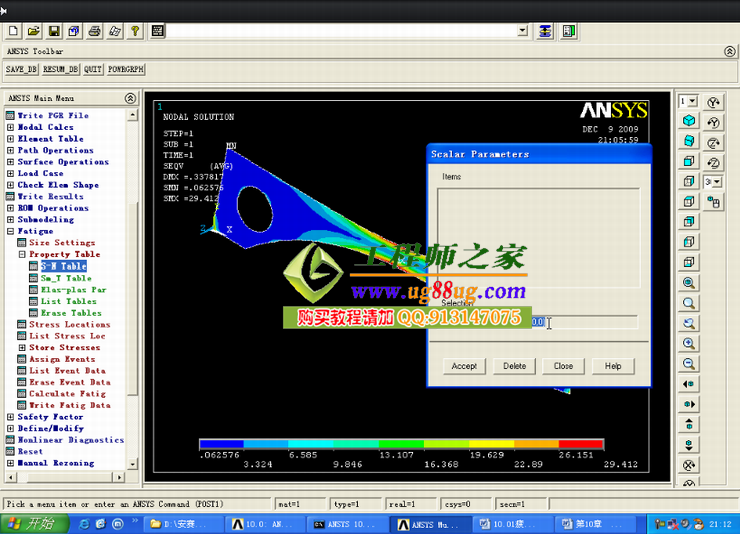
Task: Select the Oblique View cube icon
Action: [x=689, y=141]
